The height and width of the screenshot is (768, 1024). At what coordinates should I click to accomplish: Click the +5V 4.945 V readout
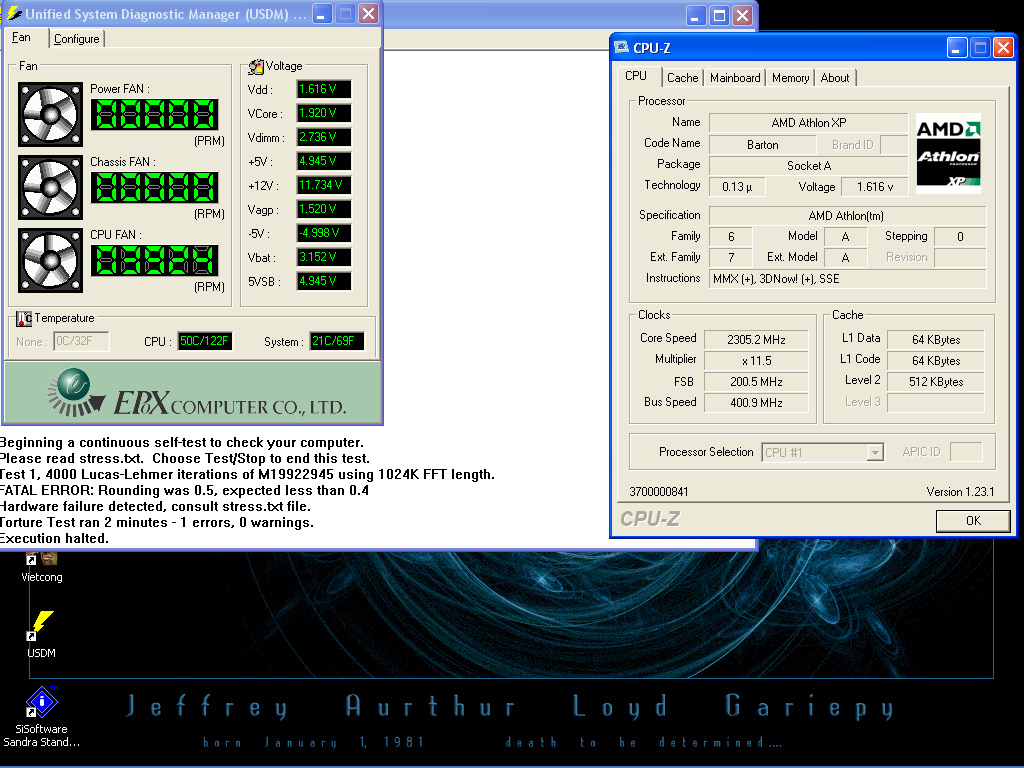[324, 161]
